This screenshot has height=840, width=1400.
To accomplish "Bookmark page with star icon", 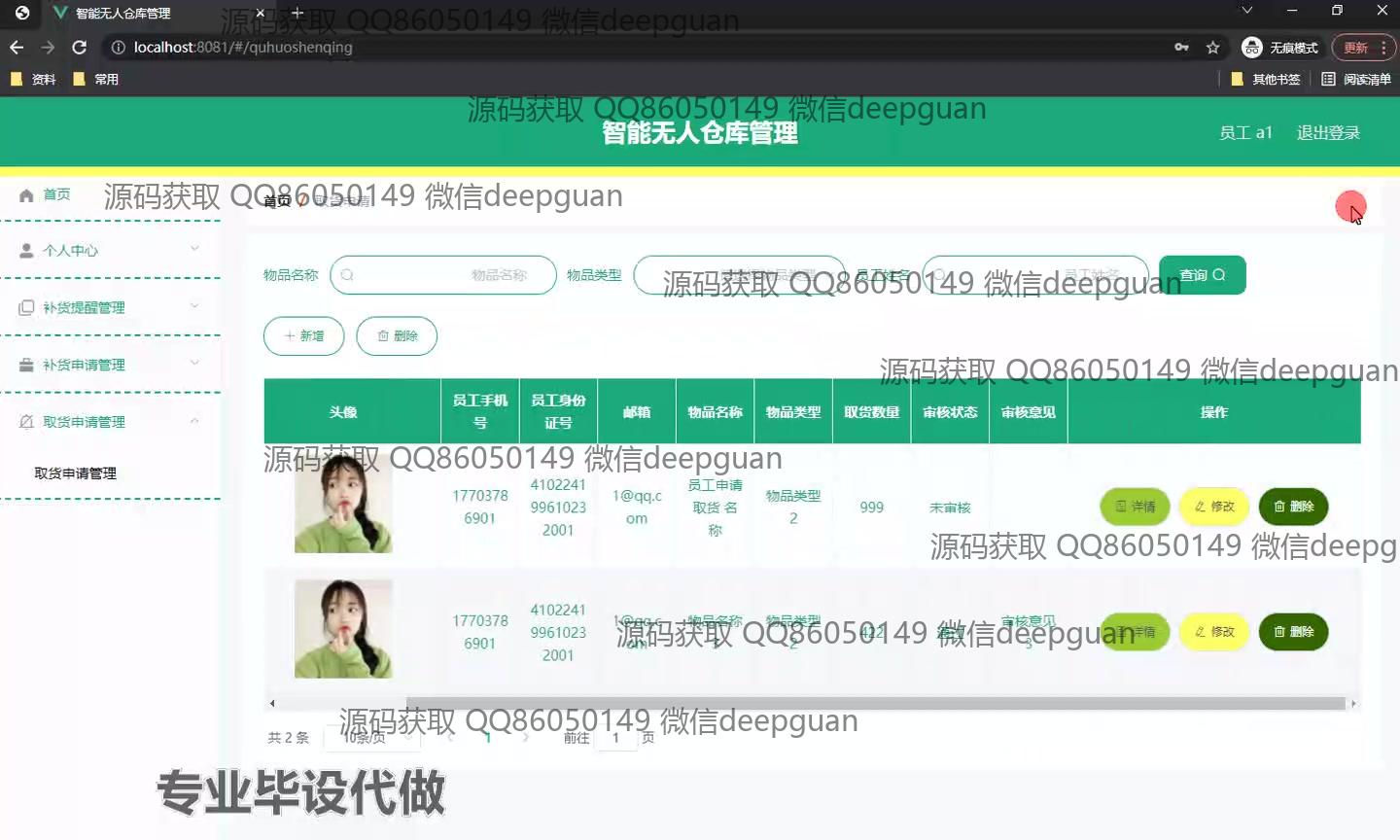I will [1212, 47].
